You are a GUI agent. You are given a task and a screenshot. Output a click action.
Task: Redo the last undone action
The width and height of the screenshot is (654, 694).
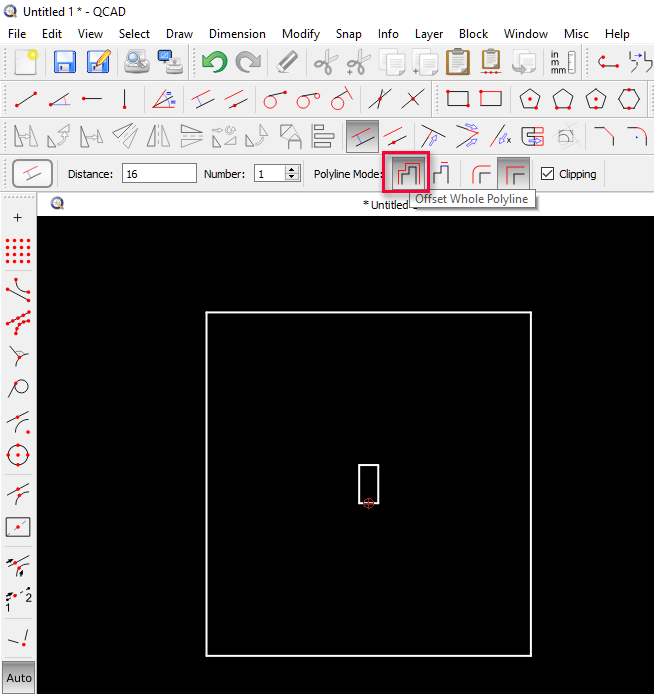point(248,62)
